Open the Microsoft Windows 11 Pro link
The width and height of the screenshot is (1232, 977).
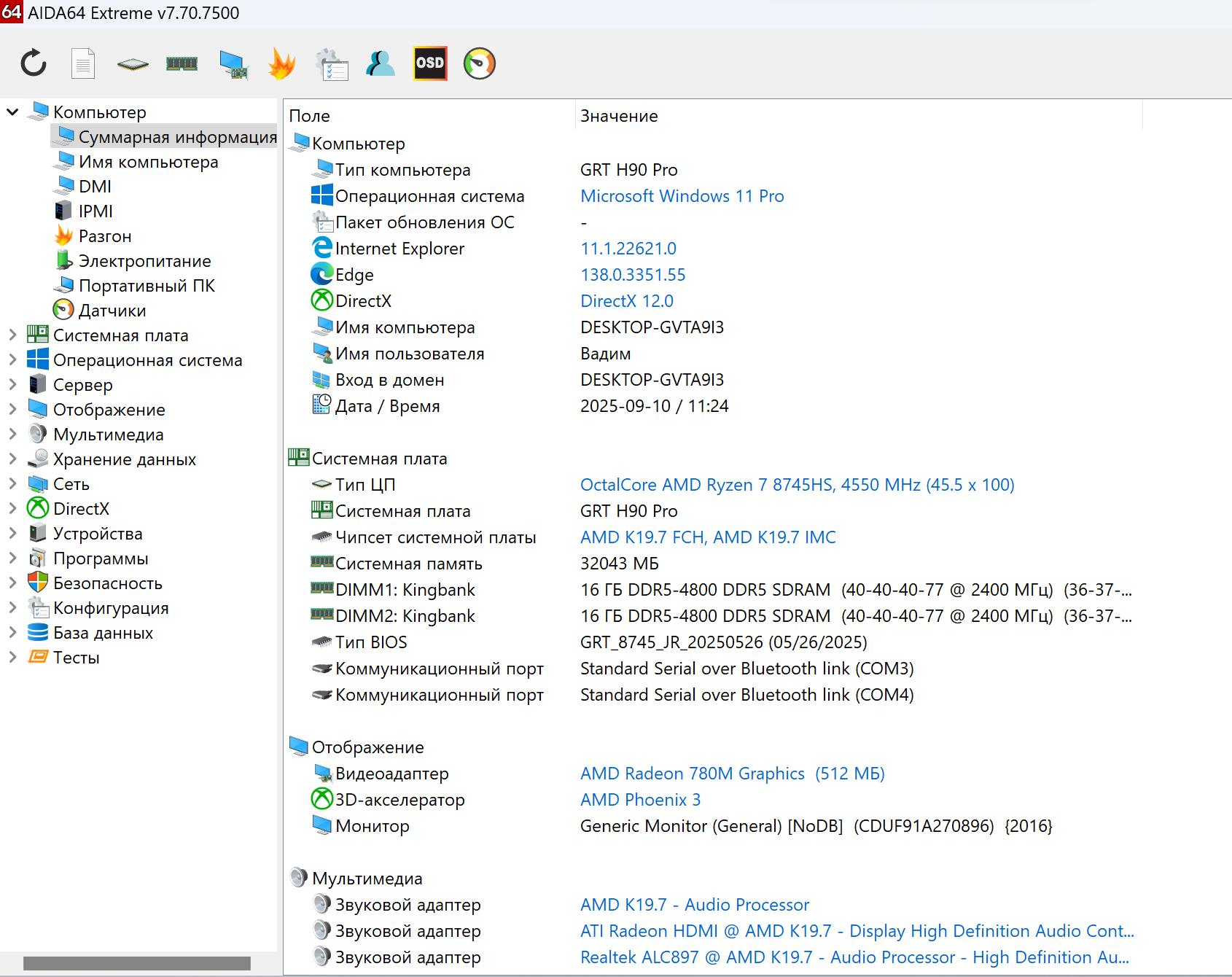point(682,196)
